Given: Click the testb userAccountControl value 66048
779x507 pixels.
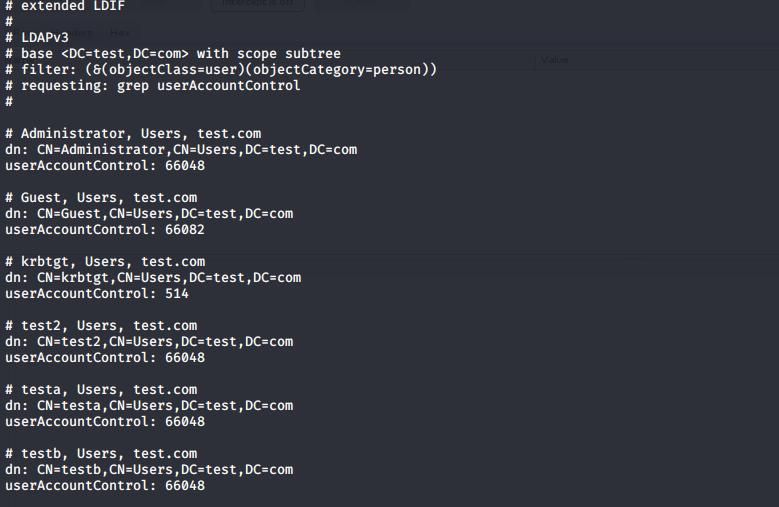Looking at the screenshot, I should click(185, 486).
